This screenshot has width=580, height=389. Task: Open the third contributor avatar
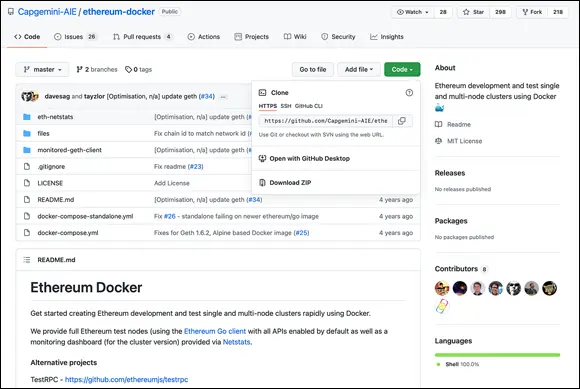(478, 288)
